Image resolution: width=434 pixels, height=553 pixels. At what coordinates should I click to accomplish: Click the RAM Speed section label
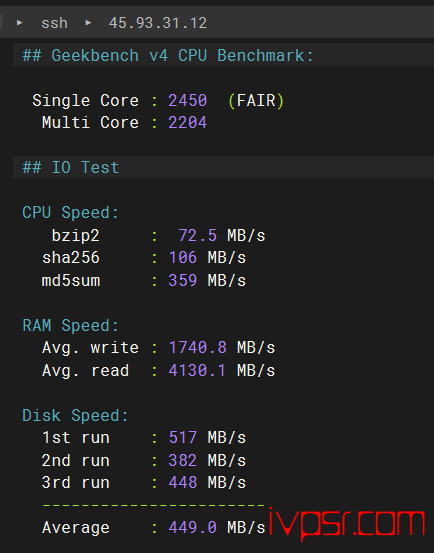point(71,325)
